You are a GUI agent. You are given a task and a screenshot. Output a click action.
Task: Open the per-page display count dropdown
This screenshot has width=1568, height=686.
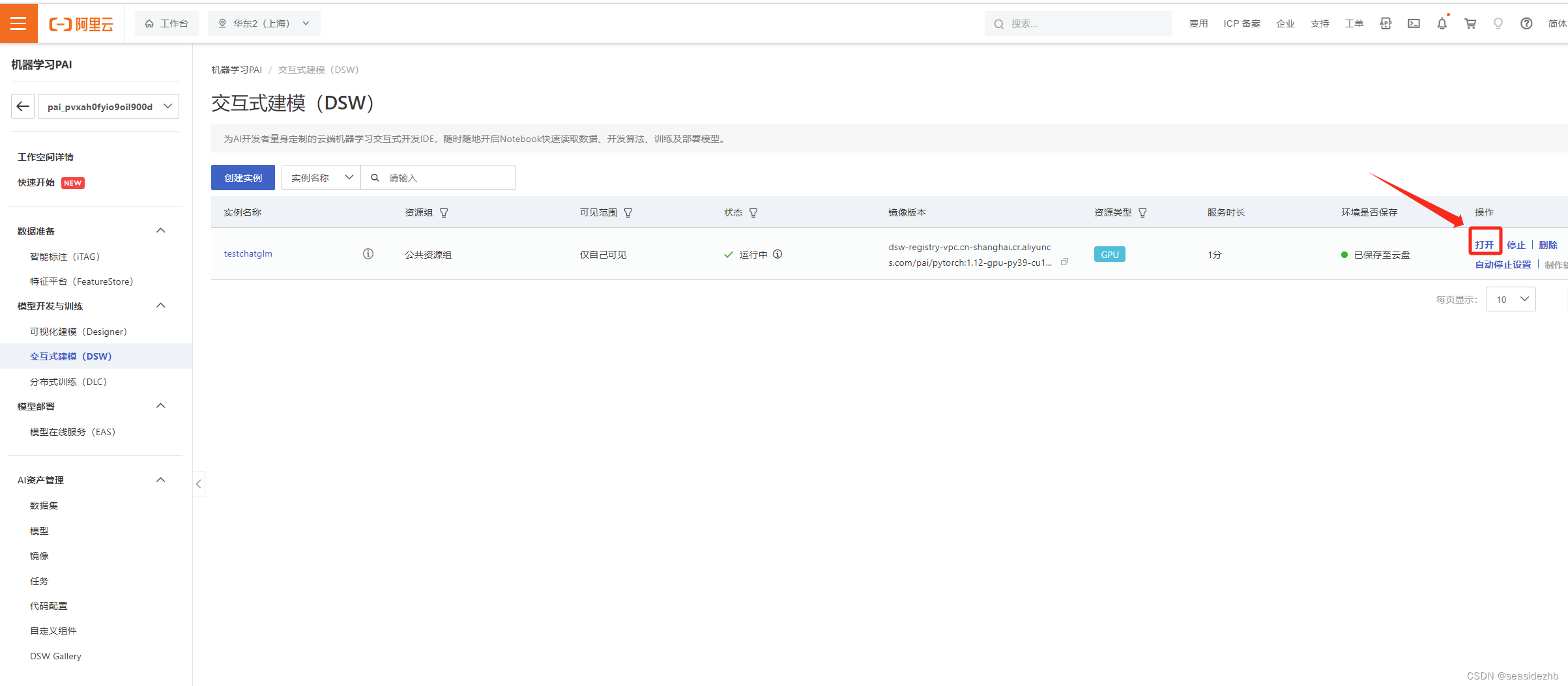[x=1511, y=299]
